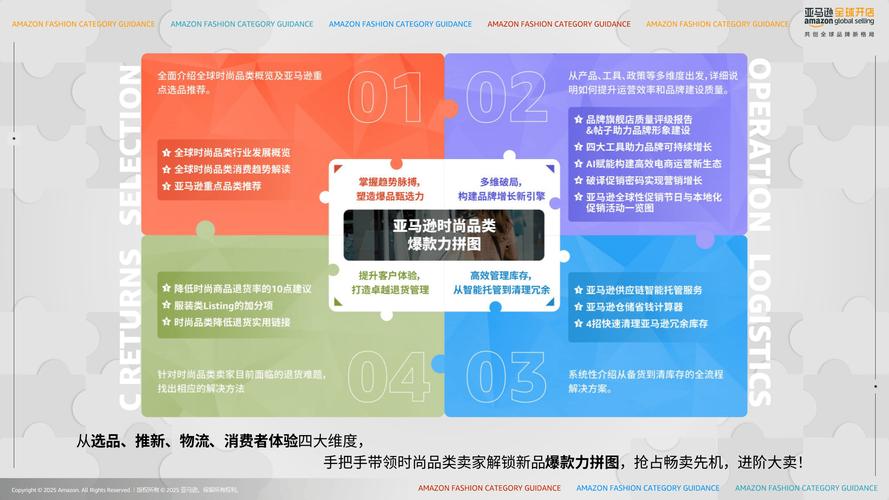
Task: Click the line 品牌旗舰店质量评级报告
Action: point(639,119)
